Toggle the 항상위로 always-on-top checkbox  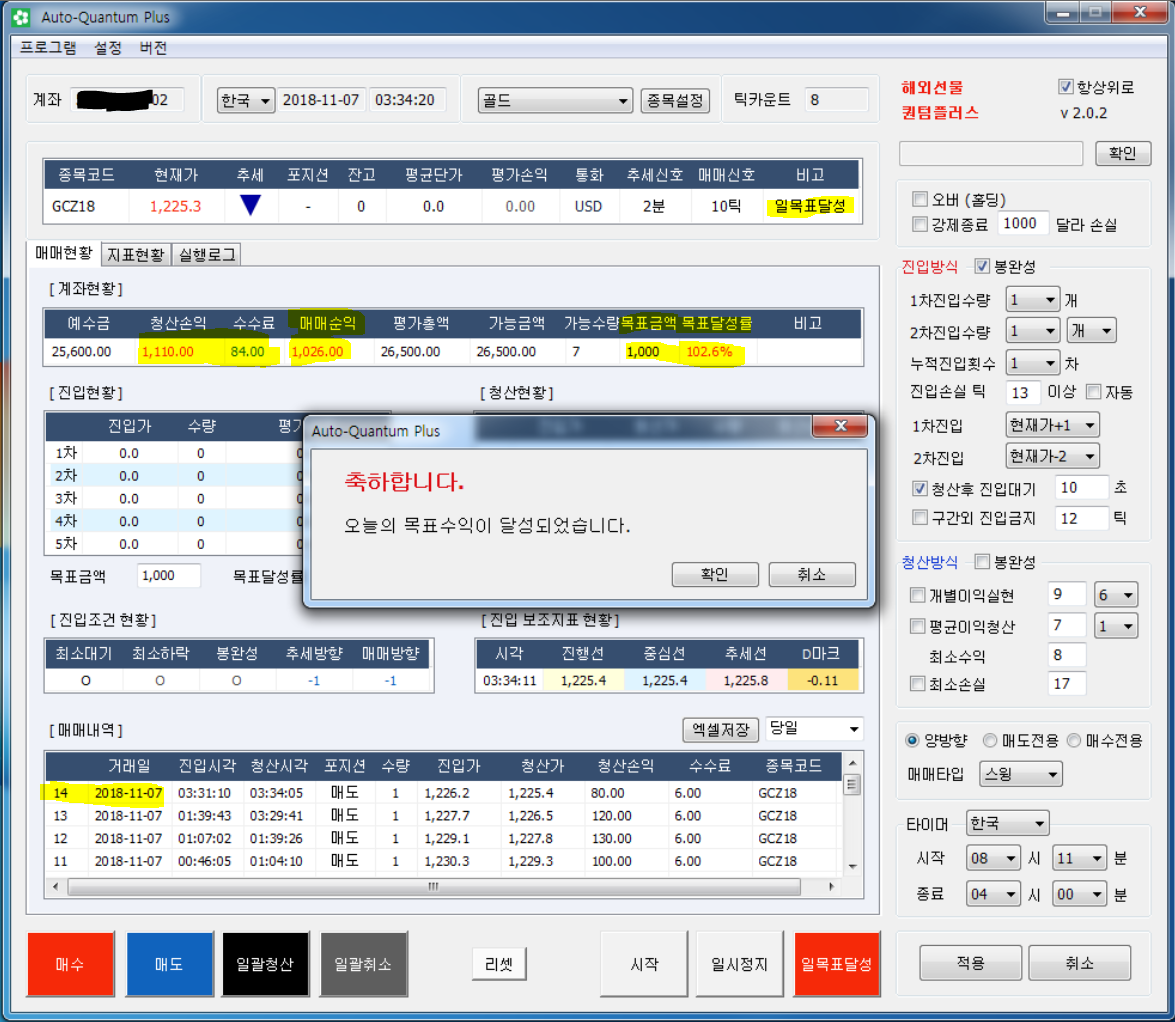click(1065, 87)
